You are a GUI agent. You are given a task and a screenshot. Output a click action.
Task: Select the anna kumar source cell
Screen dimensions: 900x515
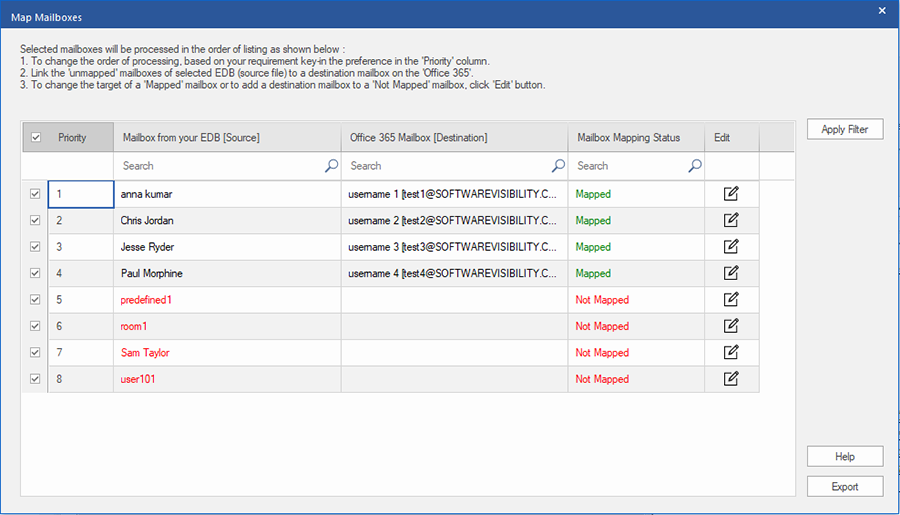[x=227, y=194]
